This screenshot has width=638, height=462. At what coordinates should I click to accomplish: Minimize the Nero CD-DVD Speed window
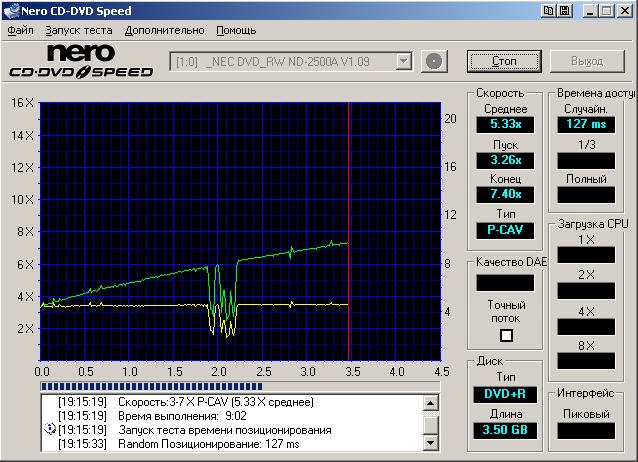coord(591,10)
